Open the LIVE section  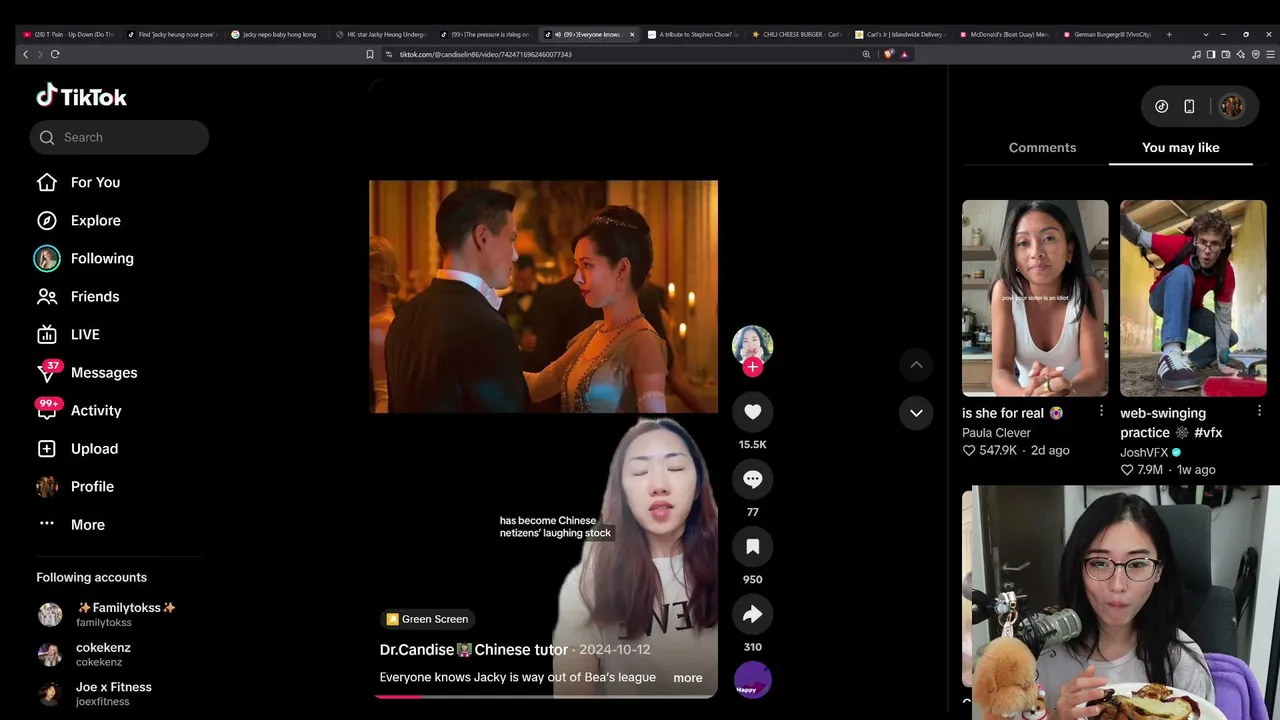click(68, 334)
